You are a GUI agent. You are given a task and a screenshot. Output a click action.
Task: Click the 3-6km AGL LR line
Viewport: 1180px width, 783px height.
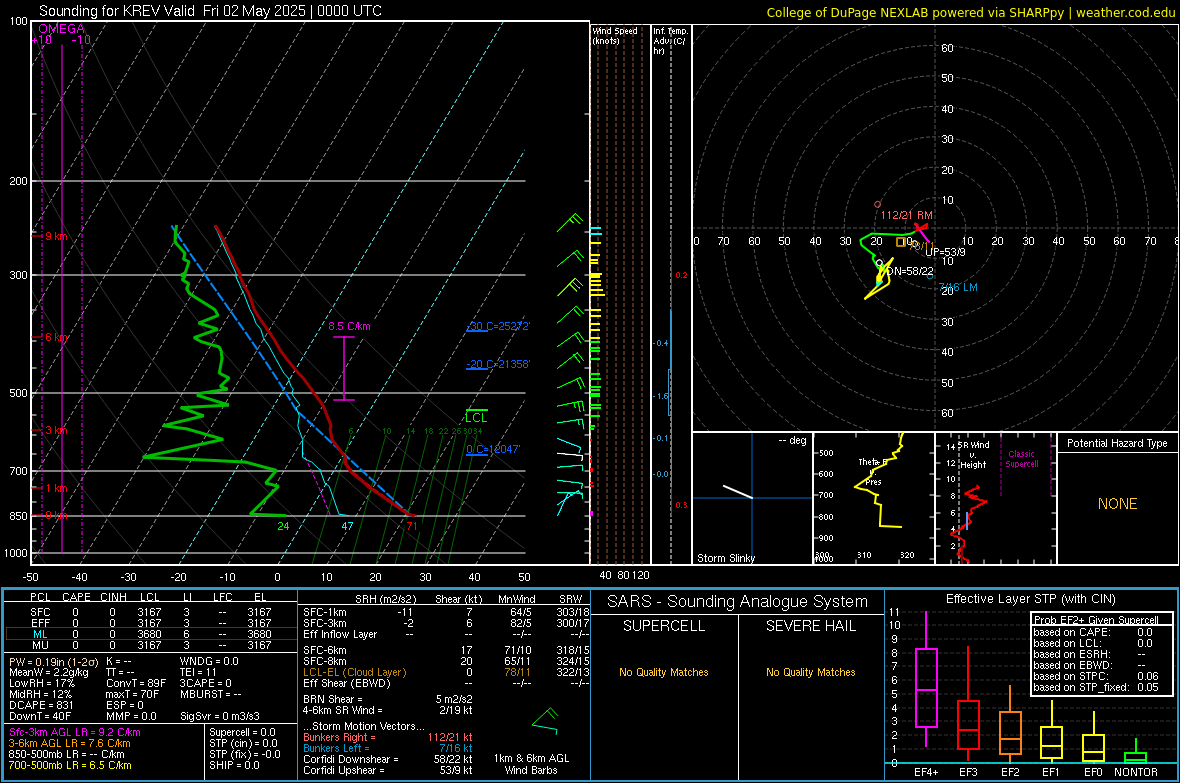(x=69, y=743)
